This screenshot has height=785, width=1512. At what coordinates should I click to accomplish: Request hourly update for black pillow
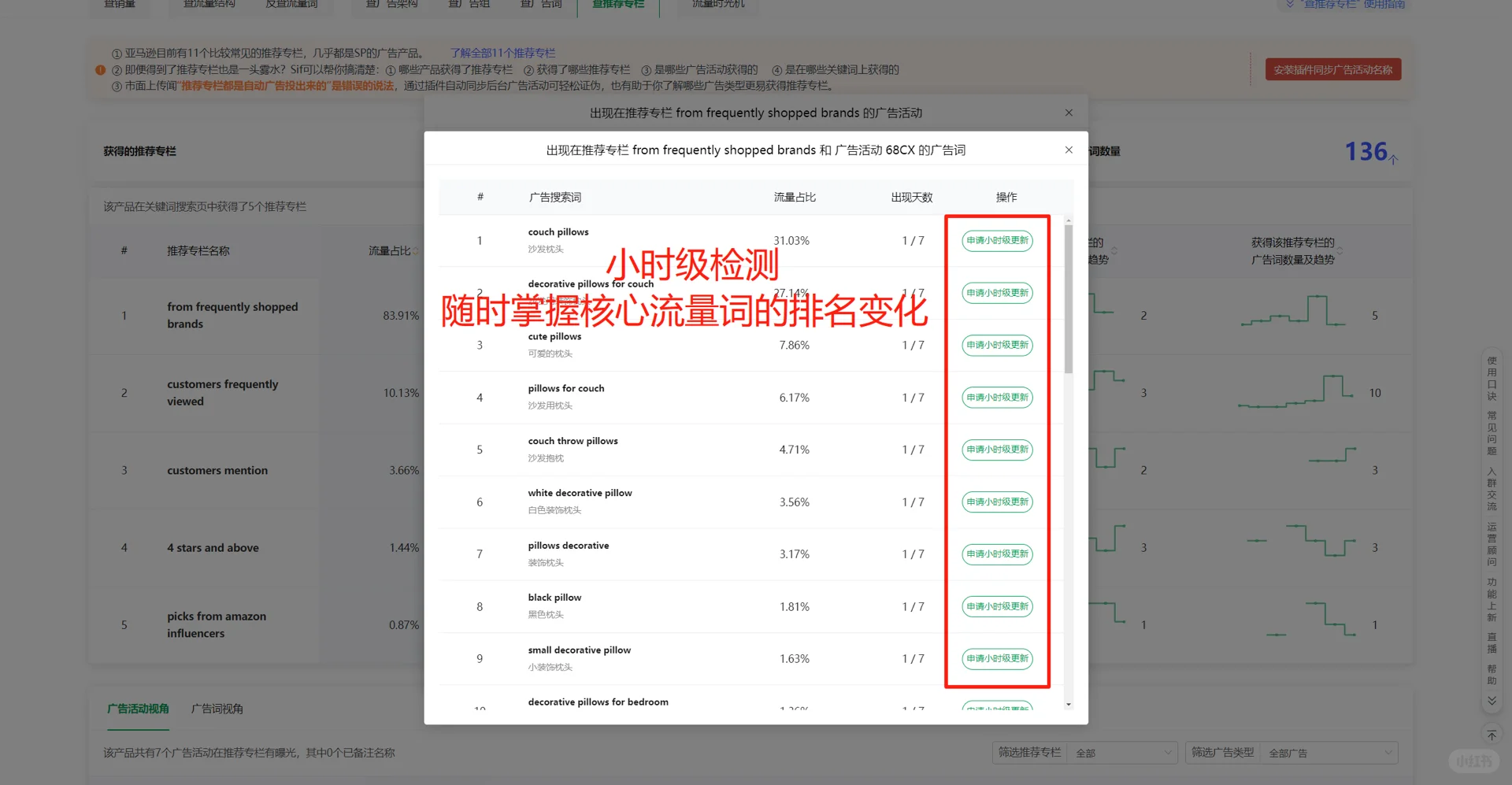tap(997, 606)
